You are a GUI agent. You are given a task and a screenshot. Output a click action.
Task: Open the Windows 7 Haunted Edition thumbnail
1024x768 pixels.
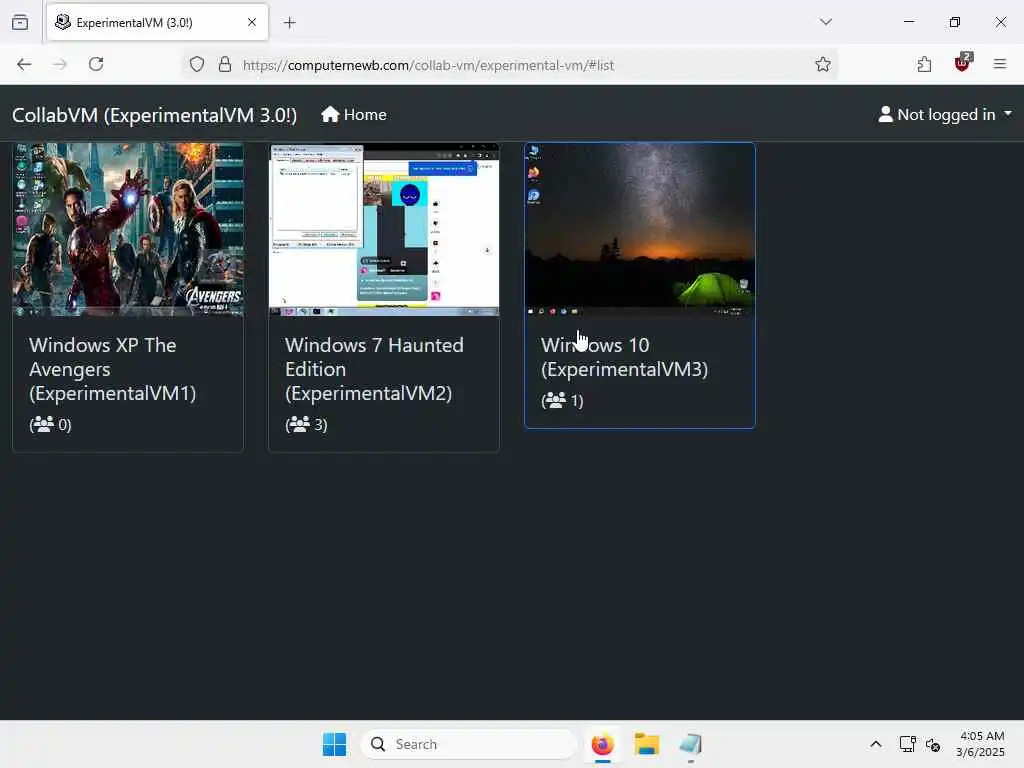(384, 230)
